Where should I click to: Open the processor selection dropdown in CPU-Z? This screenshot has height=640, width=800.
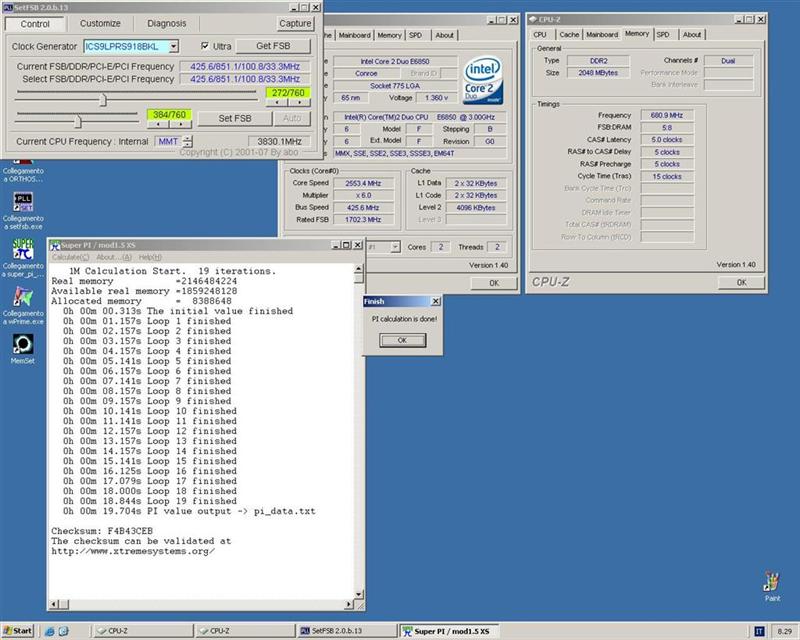coord(395,247)
